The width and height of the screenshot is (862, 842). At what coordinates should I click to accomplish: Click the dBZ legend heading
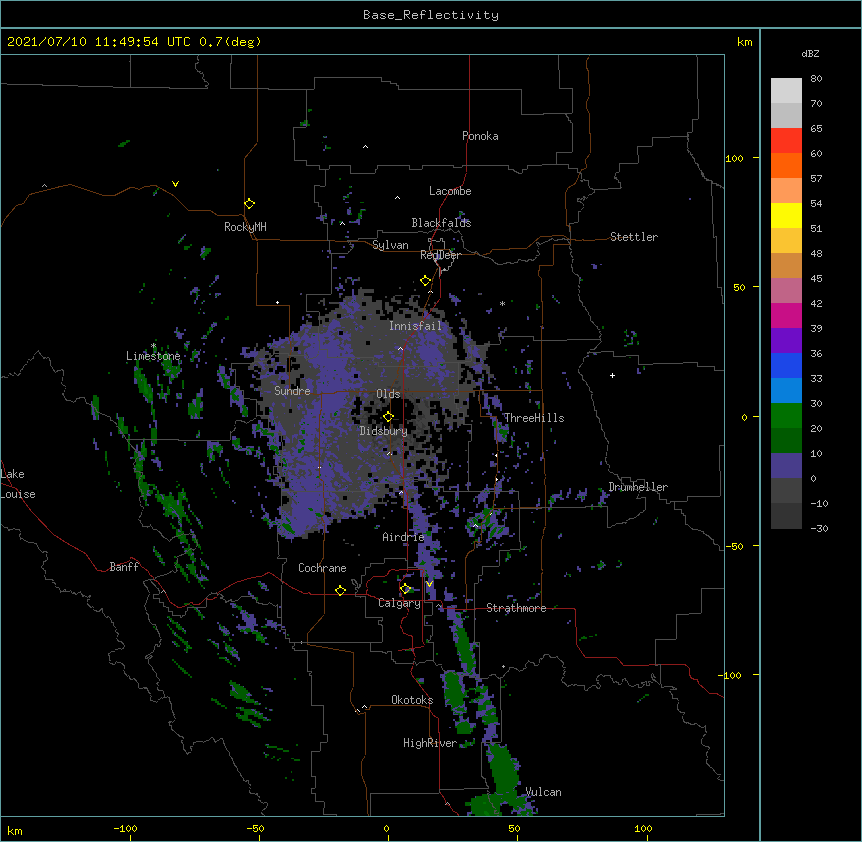810,54
